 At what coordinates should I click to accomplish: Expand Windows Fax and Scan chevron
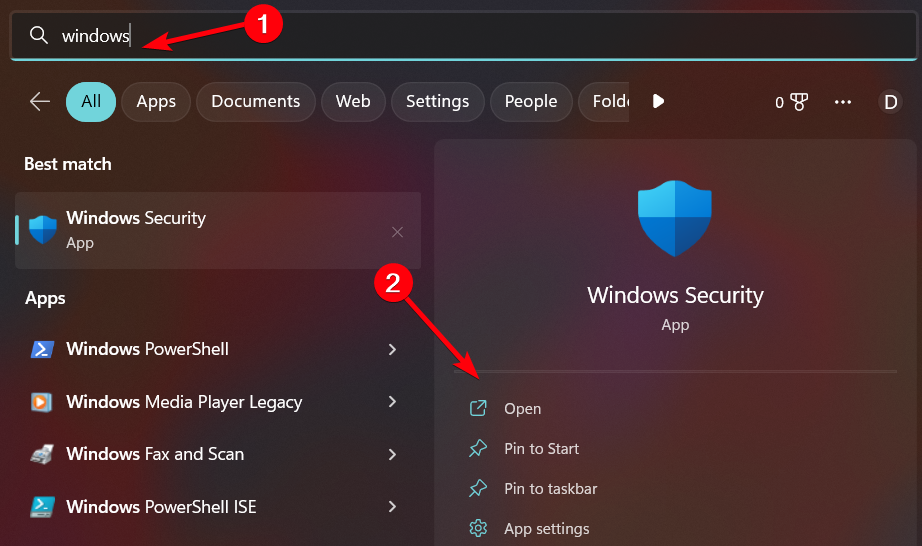(x=392, y=454)
